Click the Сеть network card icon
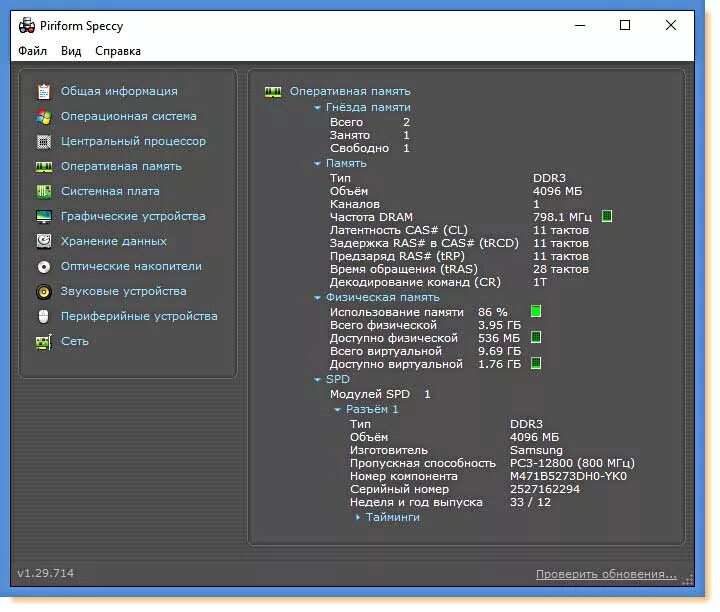720x612 pixels. point(44,342)
